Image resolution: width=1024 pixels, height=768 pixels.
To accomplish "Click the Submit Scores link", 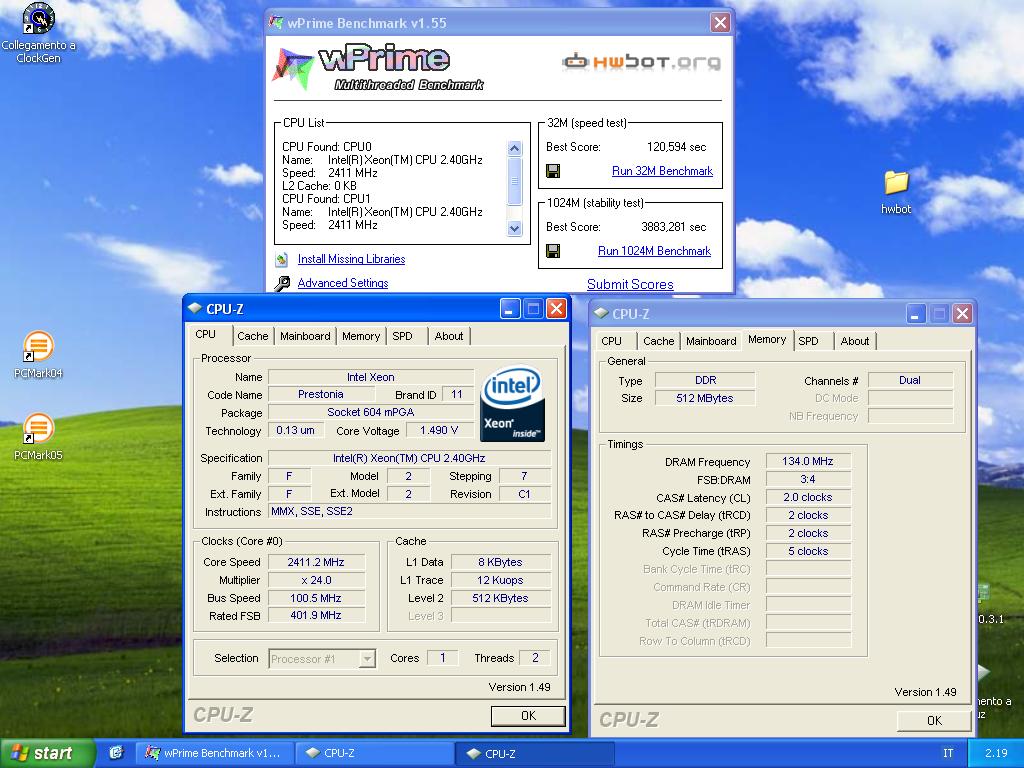I will 630,284.
